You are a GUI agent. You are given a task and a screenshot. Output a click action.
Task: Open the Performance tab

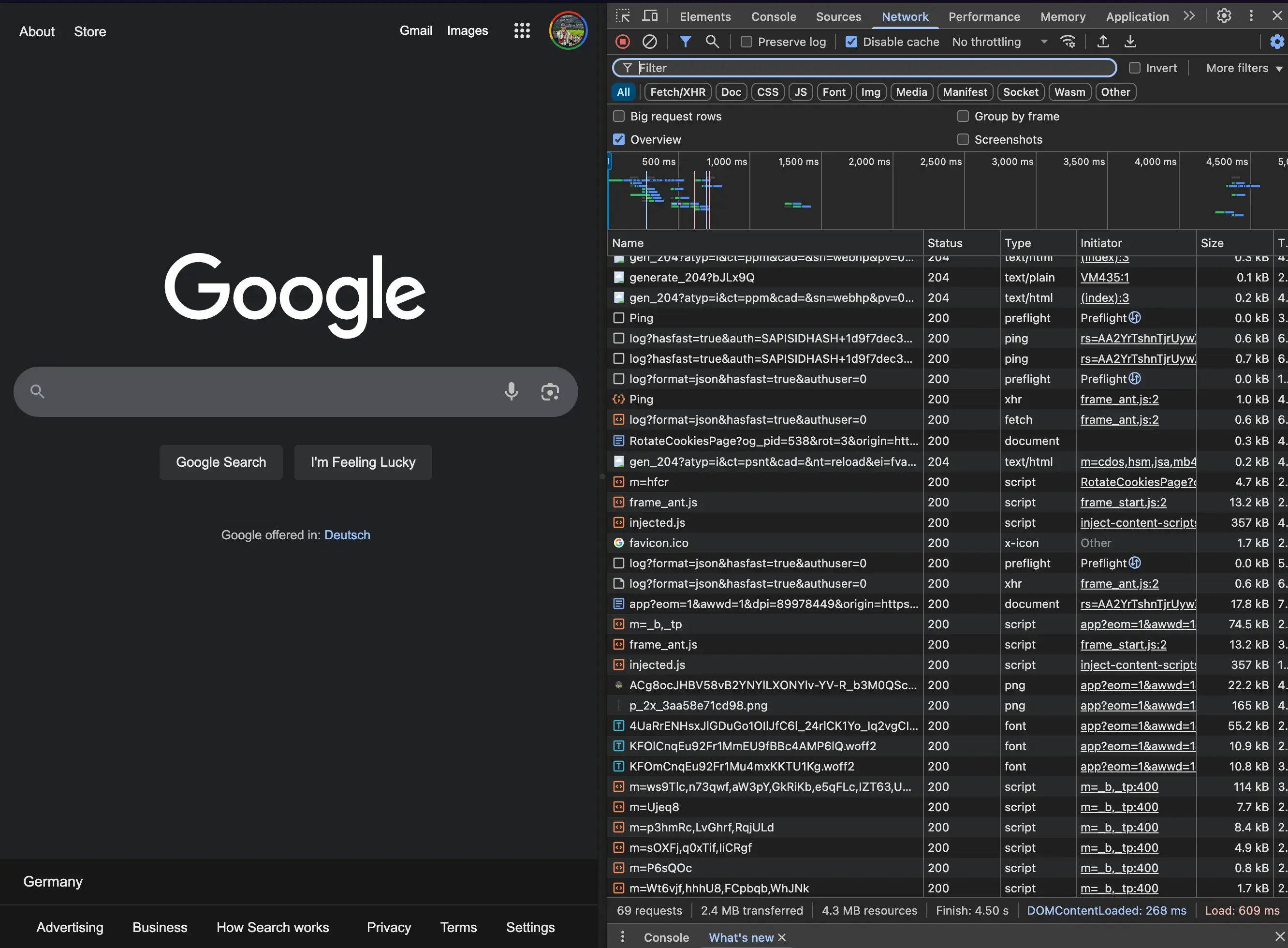(x=984, y=16)
